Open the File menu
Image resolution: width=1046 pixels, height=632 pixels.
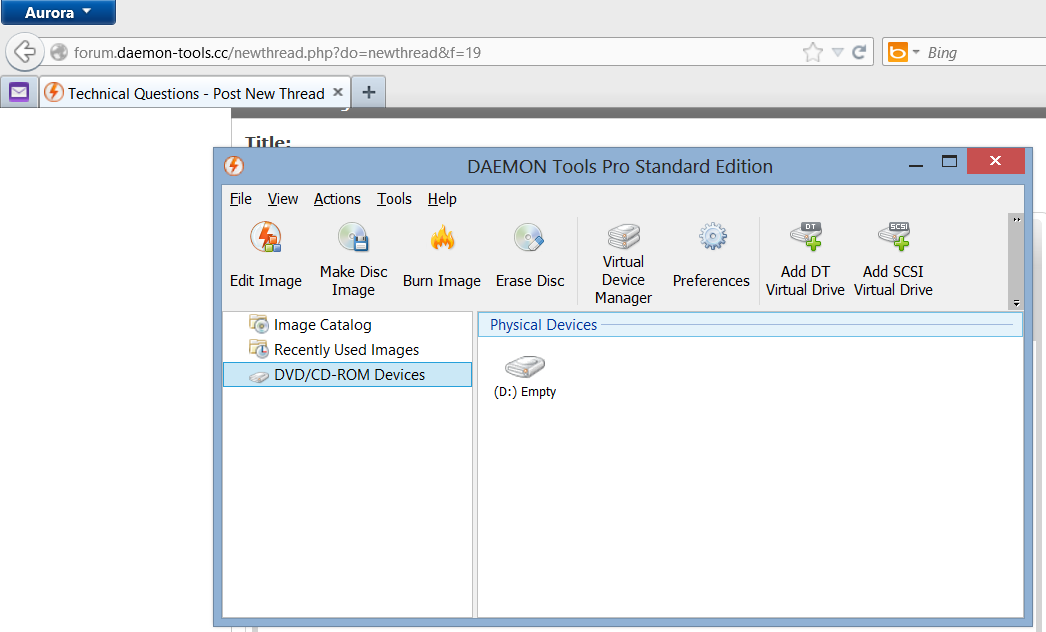tap(240, 199)
